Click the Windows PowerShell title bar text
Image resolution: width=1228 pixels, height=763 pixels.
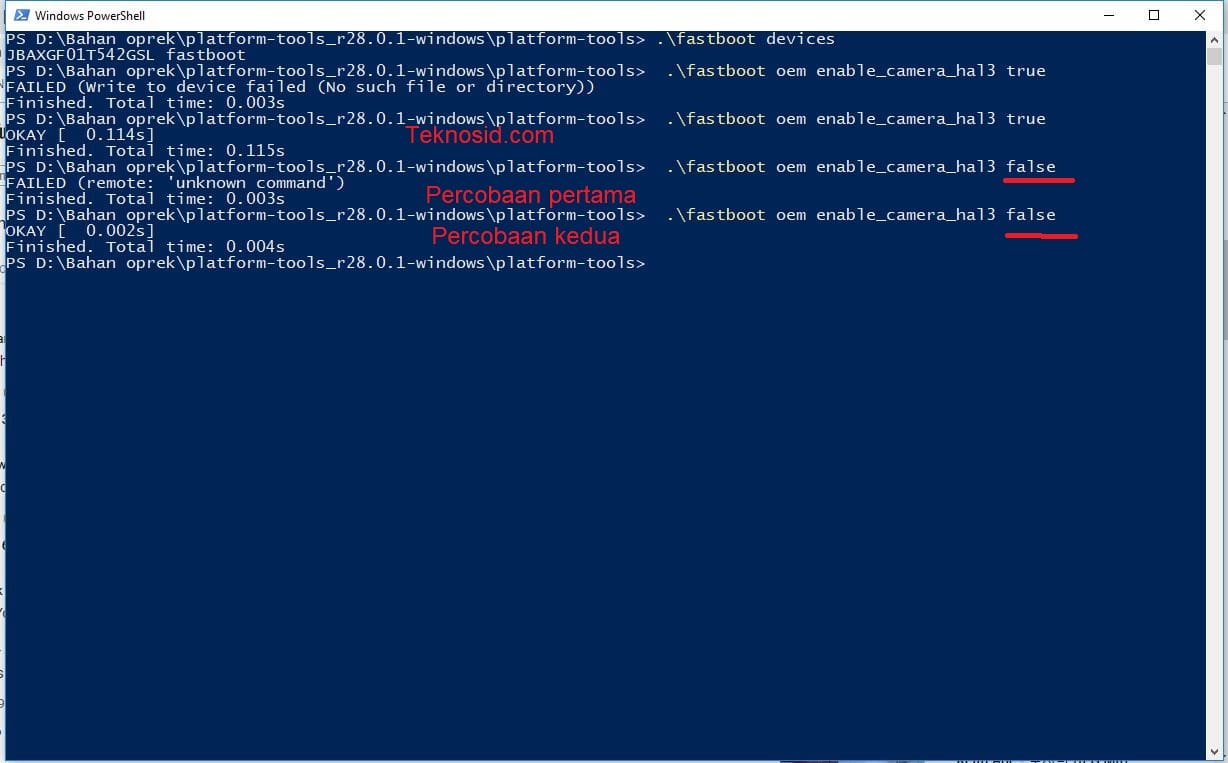coord(90,16)
